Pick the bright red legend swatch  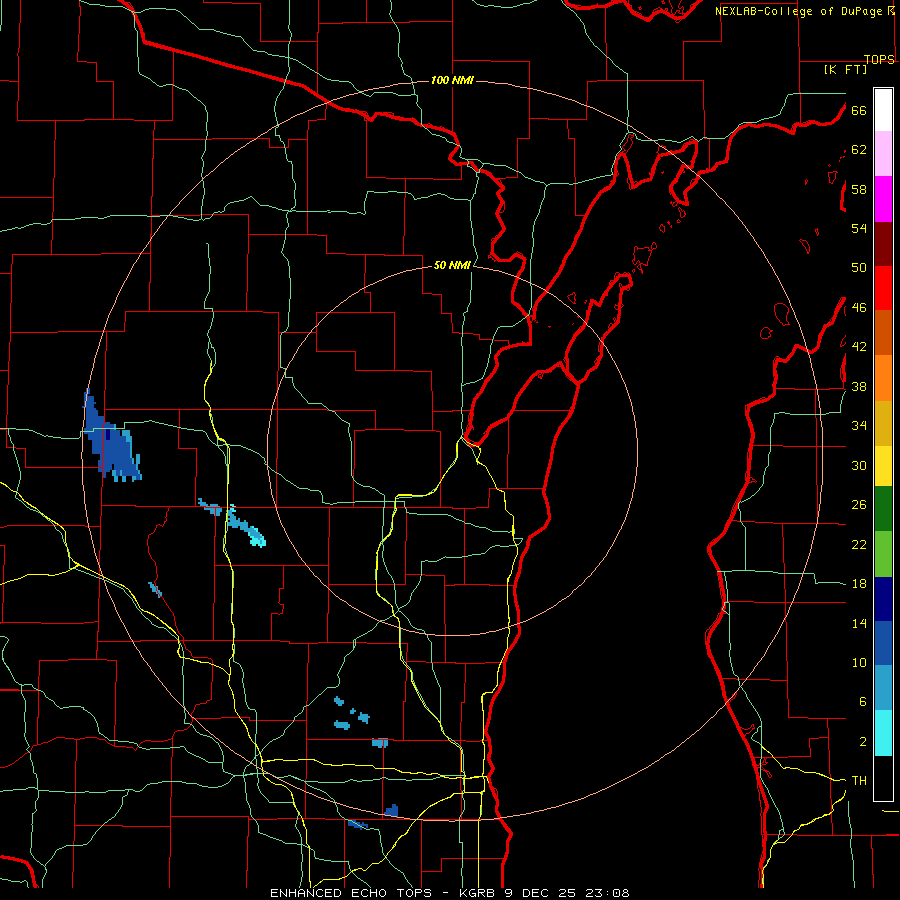[x=883, y=288]
